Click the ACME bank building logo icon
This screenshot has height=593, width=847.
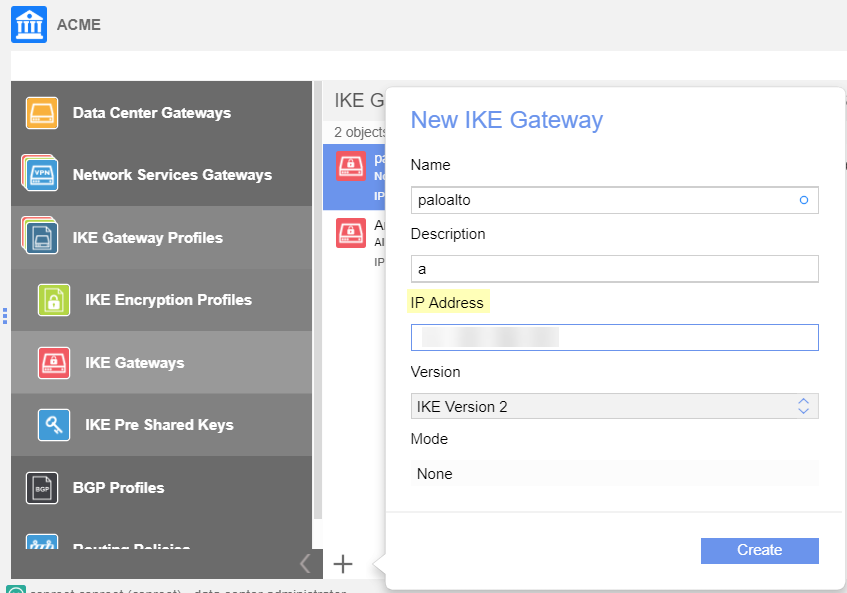coord(29,24)
